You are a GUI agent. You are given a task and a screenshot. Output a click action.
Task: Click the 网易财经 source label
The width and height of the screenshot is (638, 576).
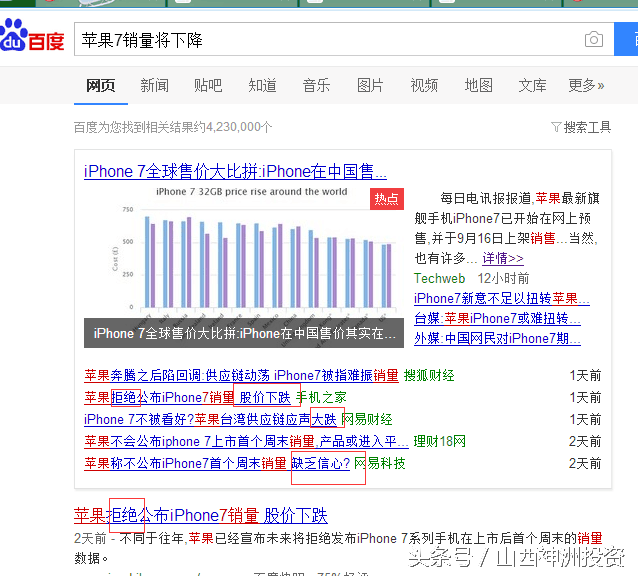click(367, 419)
